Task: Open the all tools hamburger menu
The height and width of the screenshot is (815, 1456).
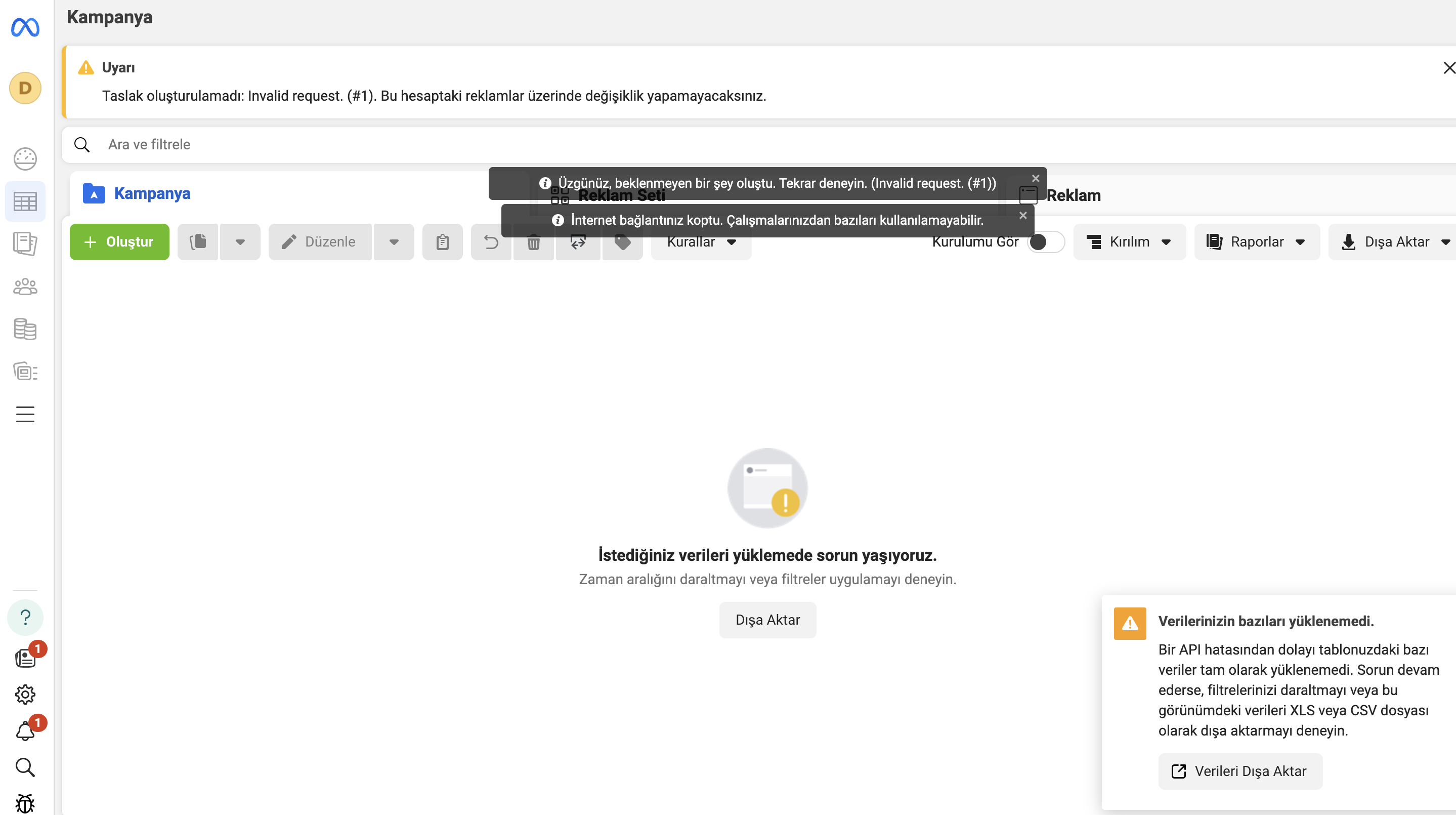Action: click(x=25, y=414)
